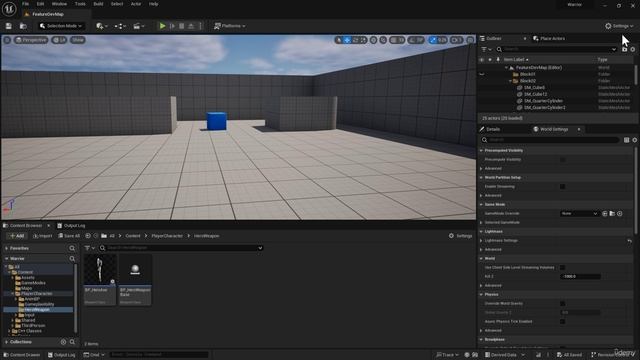Toggle the Precomputed Visibility checkbox
The image size is (640, 360).
(x=562, y=160)
